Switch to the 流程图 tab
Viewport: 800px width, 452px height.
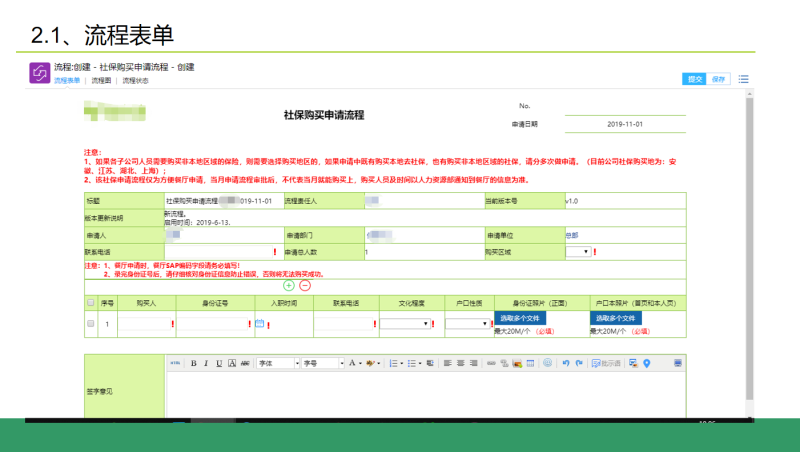pyautogui.click(x=101, y=81)
